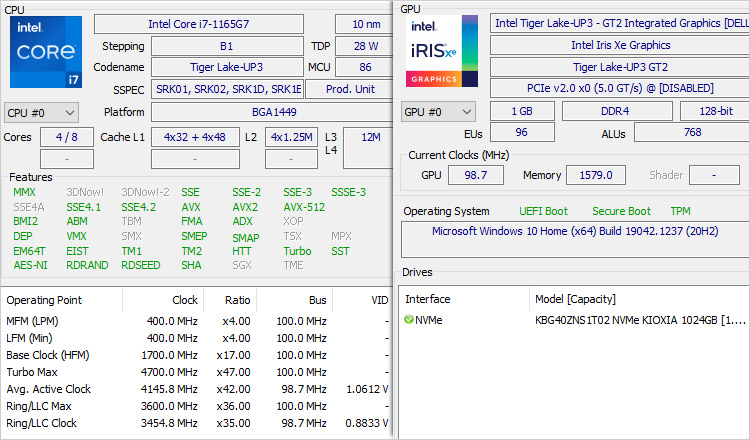This screenshot has height=440, width=750.
Task: Select the Base Clock (HFM) row
Action: [x=197, y=355]
